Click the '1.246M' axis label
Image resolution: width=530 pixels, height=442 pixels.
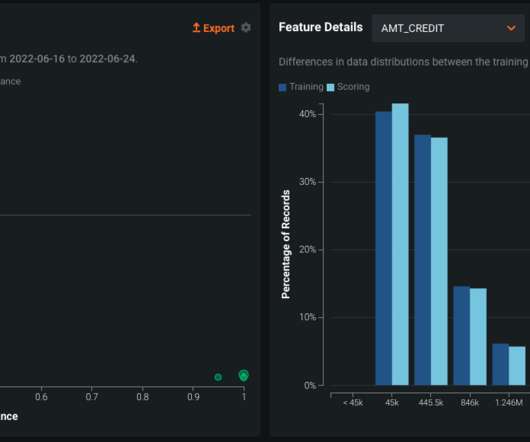509,403
